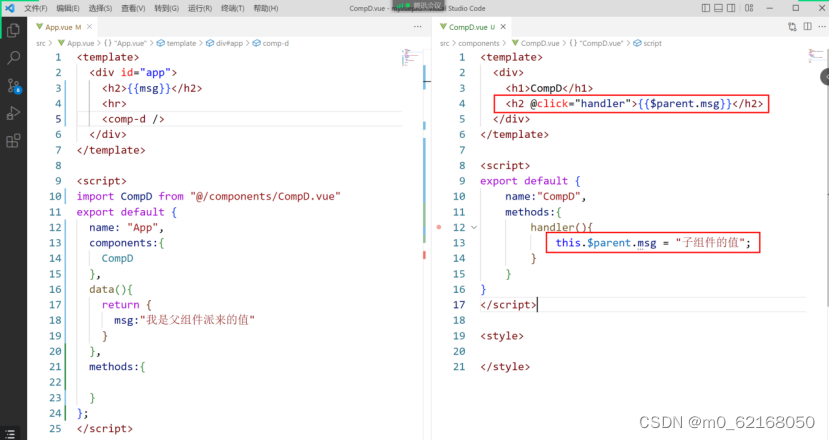This screenshot has height=440, width=830.
Task: Select the App.vue file breadcrumb
Action: click(x=76, y=43)
